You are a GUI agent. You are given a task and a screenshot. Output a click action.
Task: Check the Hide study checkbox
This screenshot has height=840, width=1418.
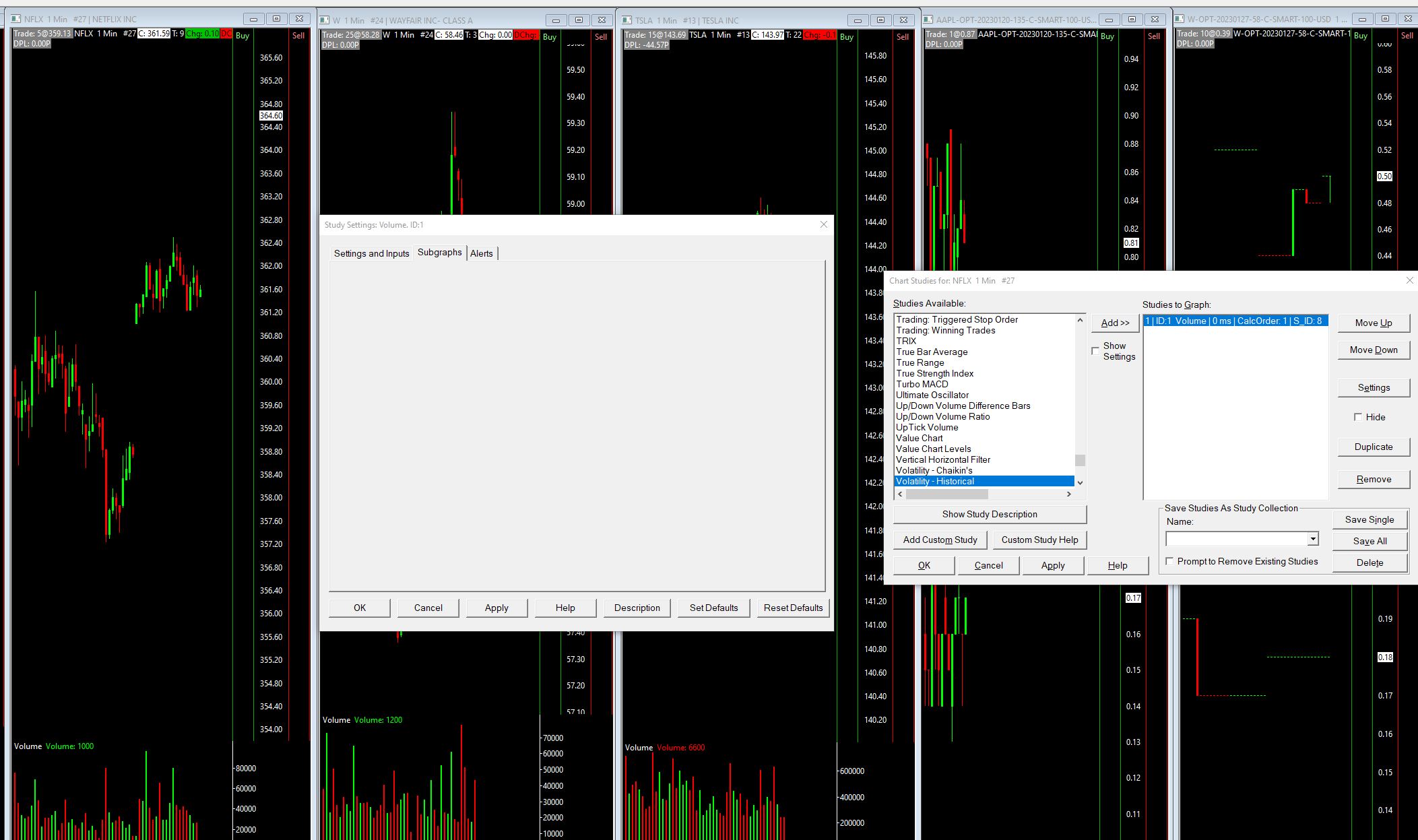coord(1358,417)
